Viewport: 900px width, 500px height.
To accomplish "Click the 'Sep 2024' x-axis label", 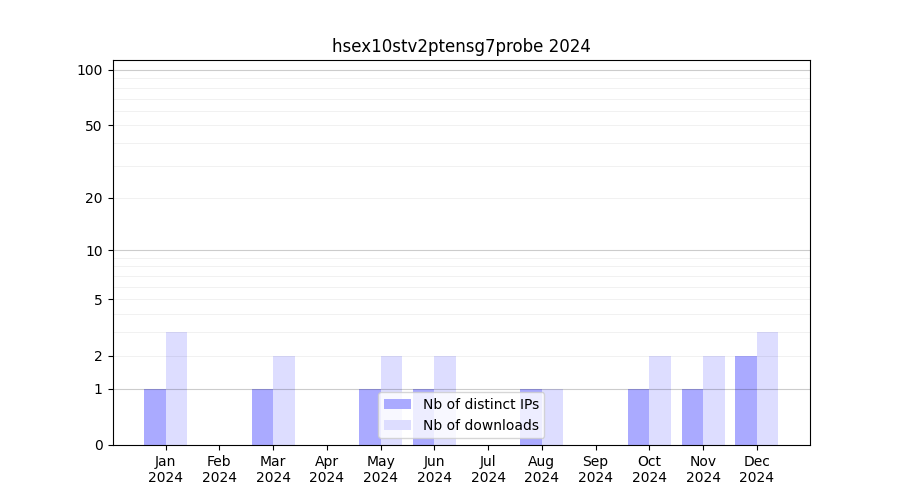I will [x=595, y=469].
